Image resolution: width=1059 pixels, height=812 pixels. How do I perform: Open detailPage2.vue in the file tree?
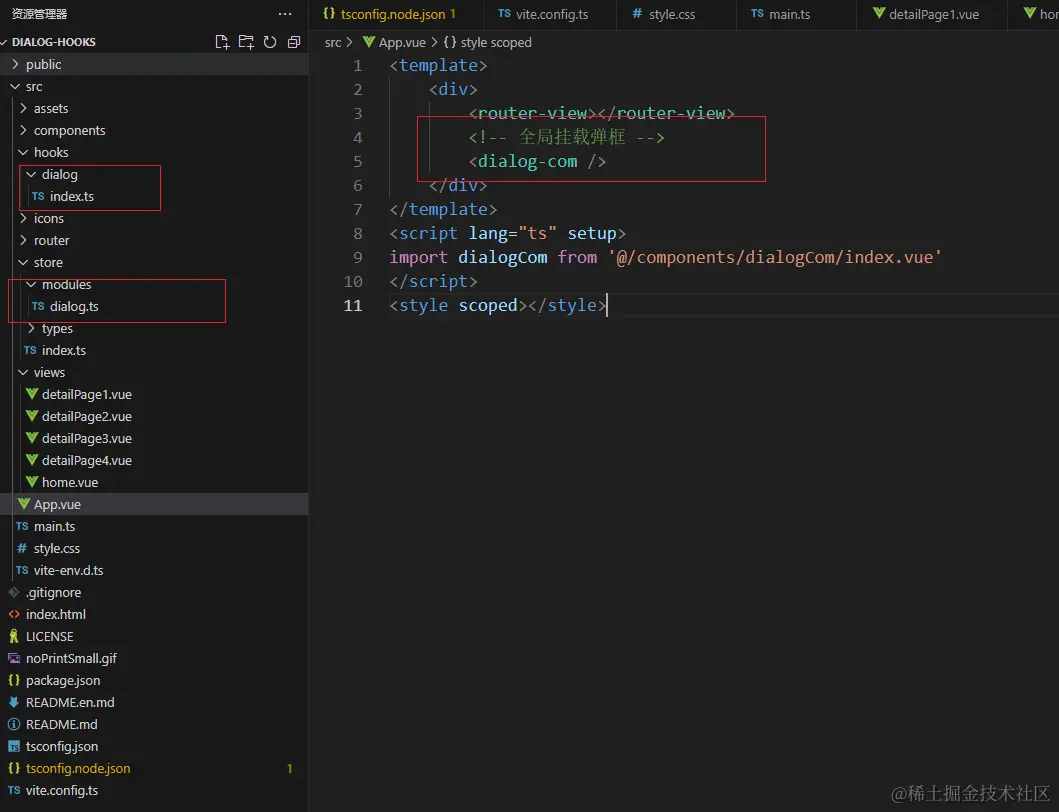pos(154,416)
